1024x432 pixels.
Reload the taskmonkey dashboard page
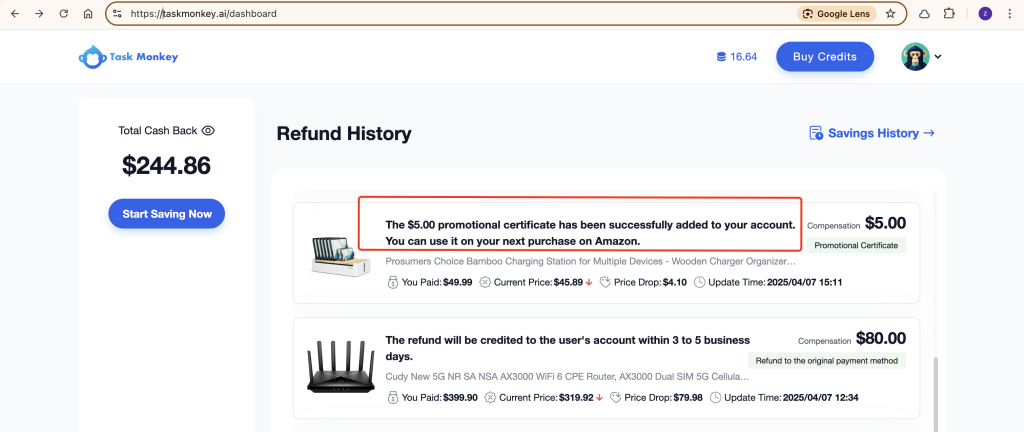click(x=63, y=14)
